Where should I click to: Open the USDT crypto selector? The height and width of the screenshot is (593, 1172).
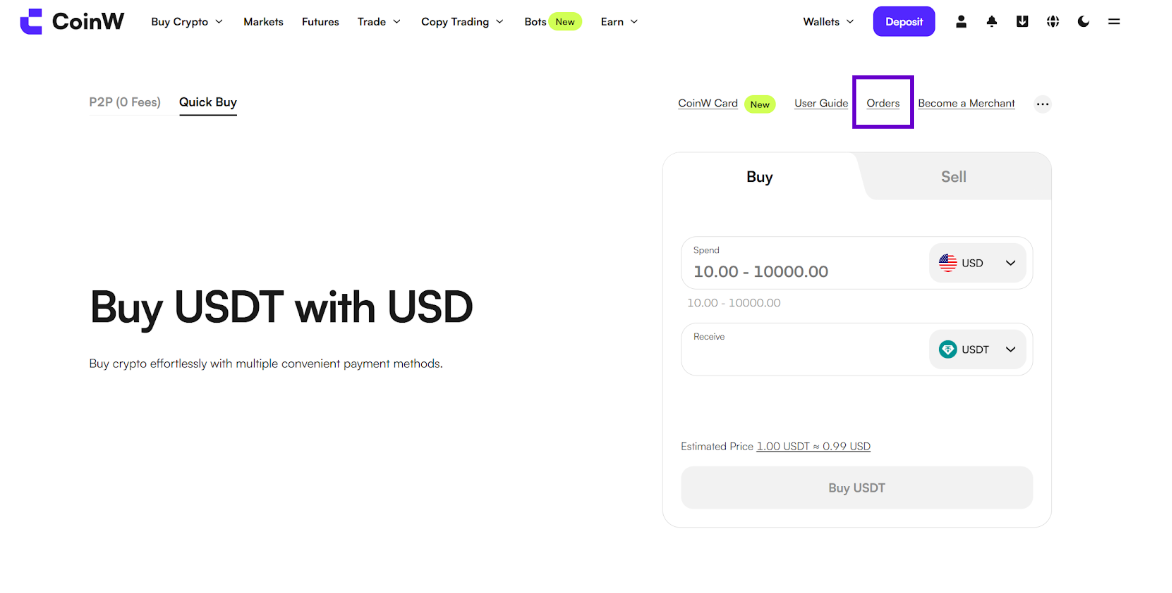tap(978, 349)
